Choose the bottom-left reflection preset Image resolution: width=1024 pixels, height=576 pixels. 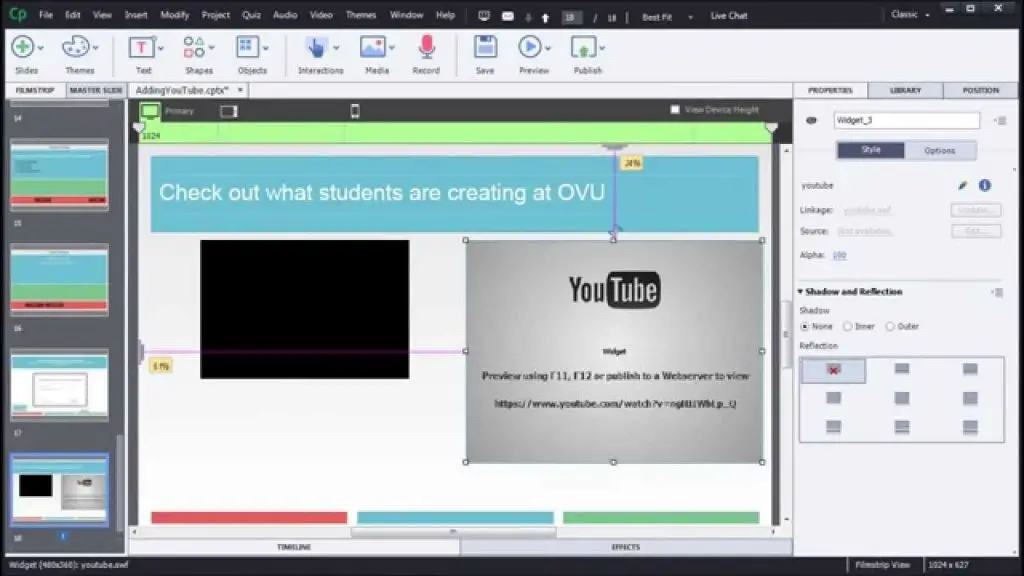(x=833, y=427)
